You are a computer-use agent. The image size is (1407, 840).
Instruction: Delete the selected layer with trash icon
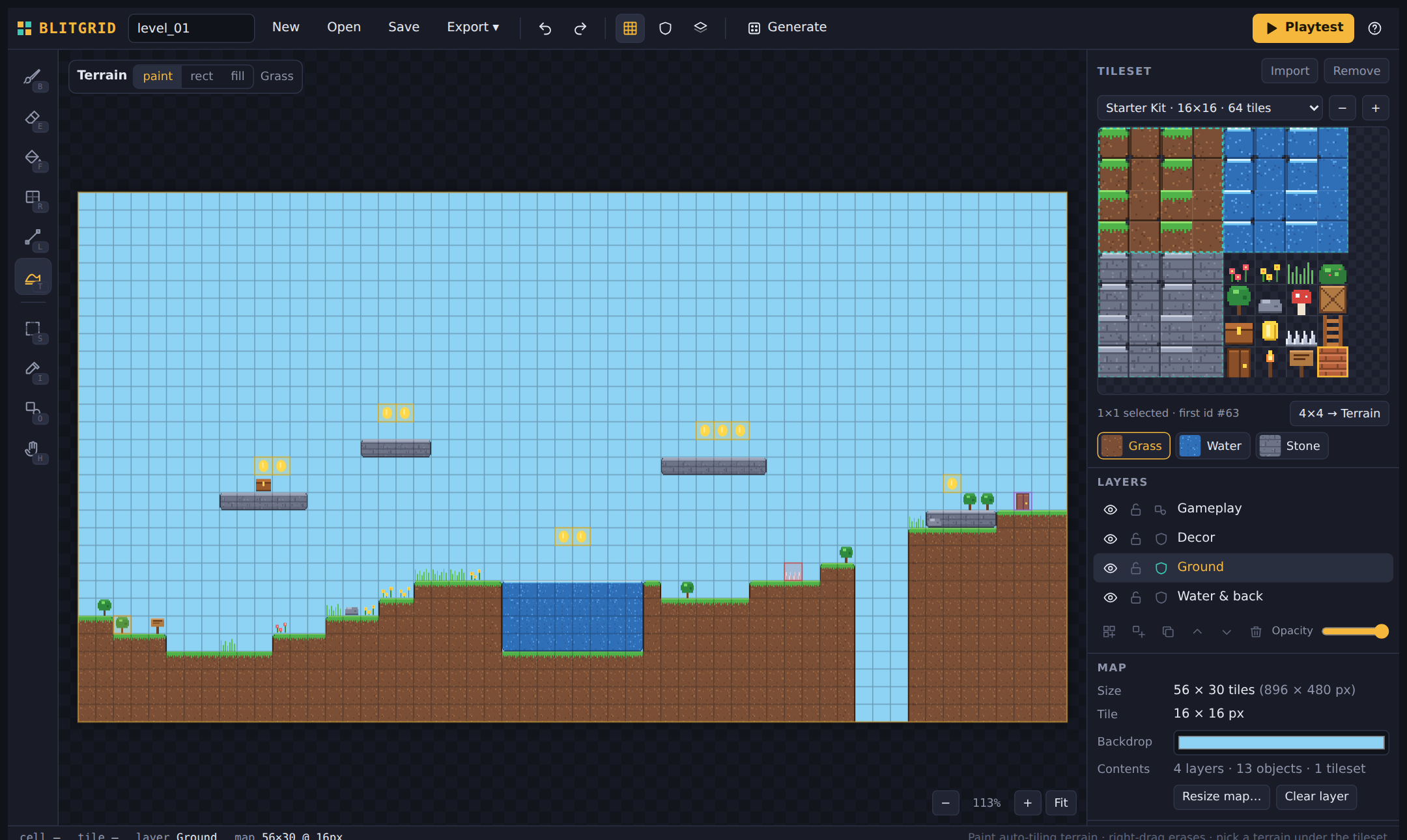click(x=1256, y=631)
